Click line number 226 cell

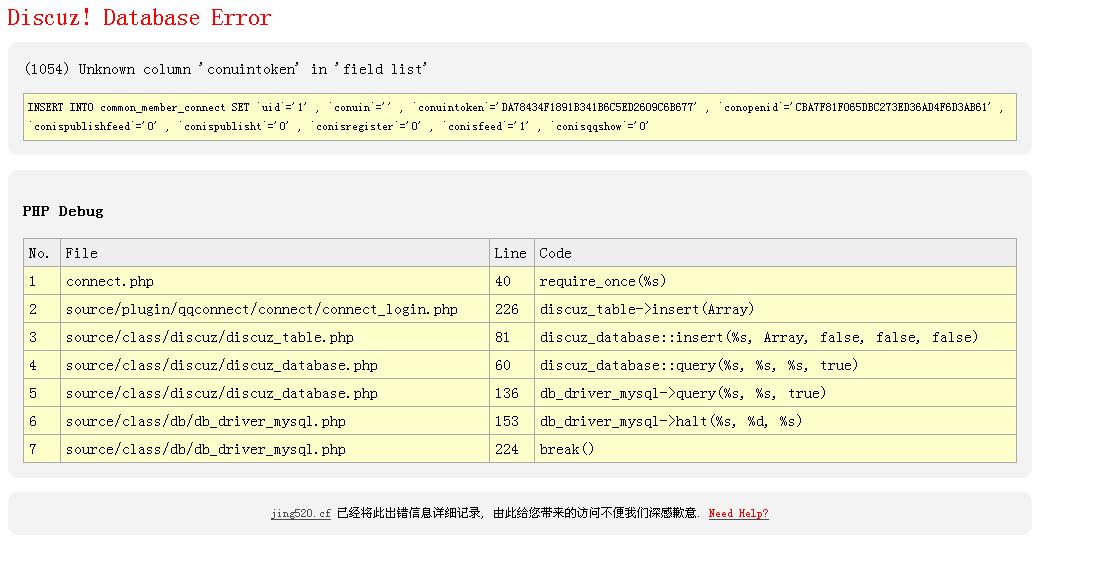(x=512, y=309)
